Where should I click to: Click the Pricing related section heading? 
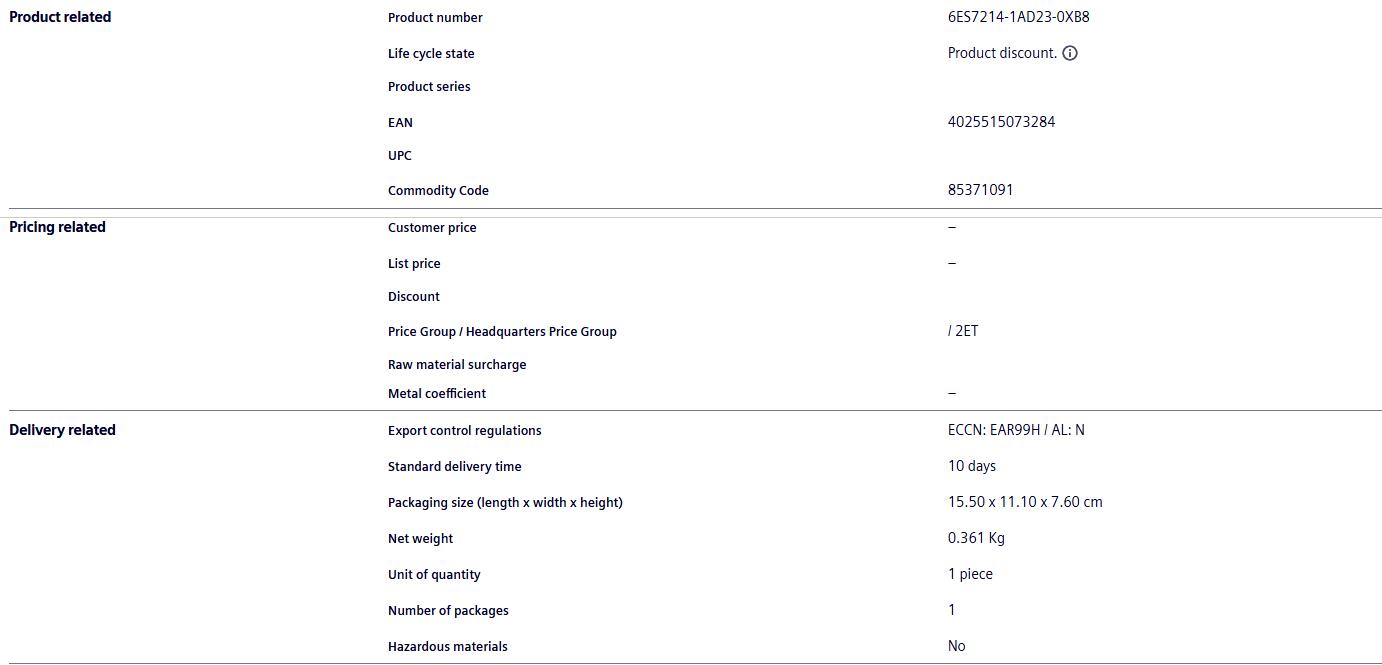tap(57, 227)
